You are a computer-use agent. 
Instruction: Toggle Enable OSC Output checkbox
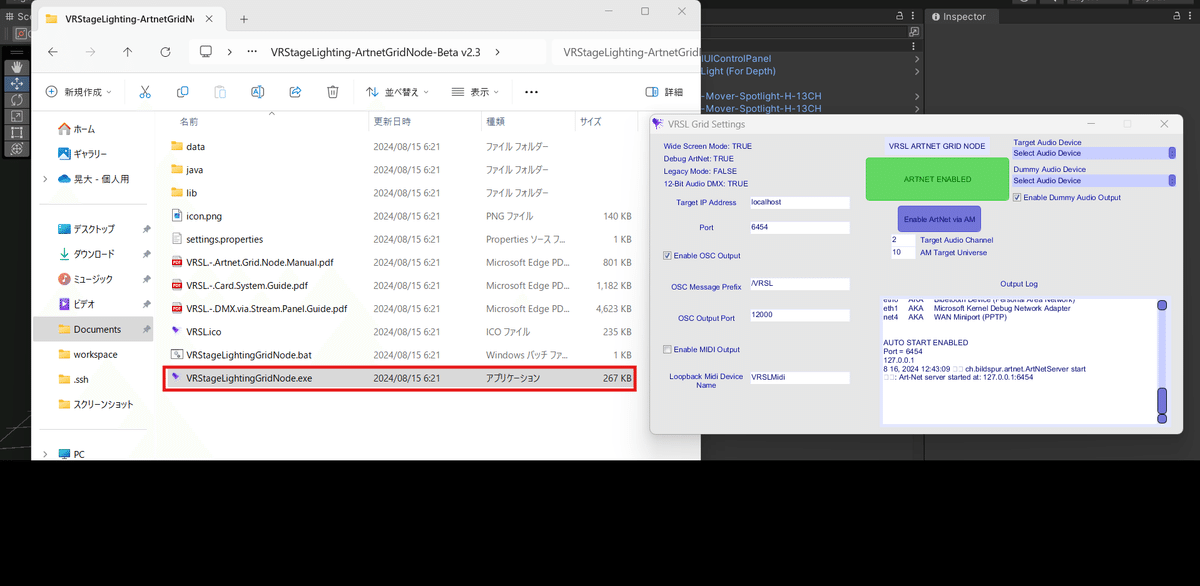(x=668, y=256)
